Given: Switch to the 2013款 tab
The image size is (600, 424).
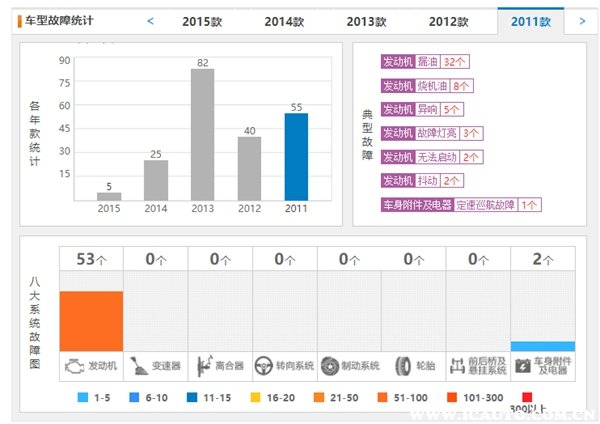Looking at the screenshot, I should (x=366, y=21).
